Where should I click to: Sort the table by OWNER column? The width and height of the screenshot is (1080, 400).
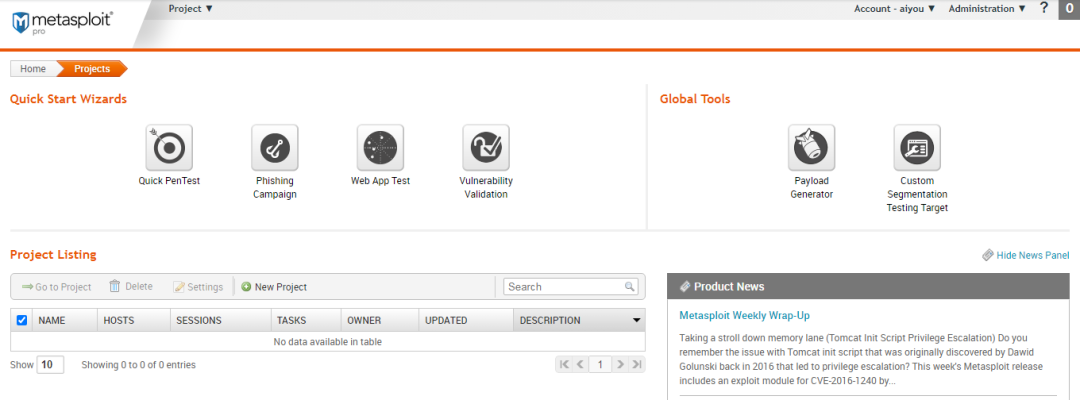pyautogui.click(x=380, y=320)
